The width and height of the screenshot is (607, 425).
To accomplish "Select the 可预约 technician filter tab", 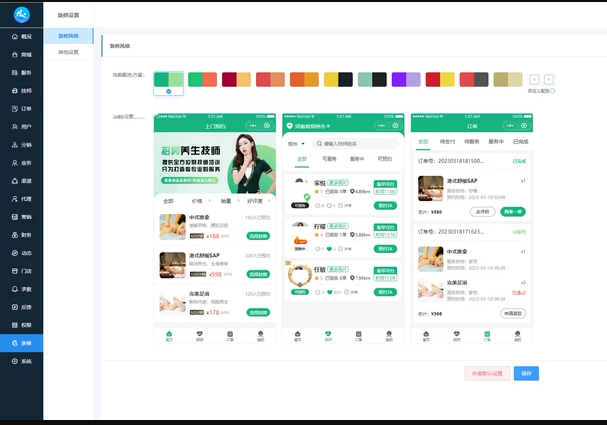I will [384, 159].
